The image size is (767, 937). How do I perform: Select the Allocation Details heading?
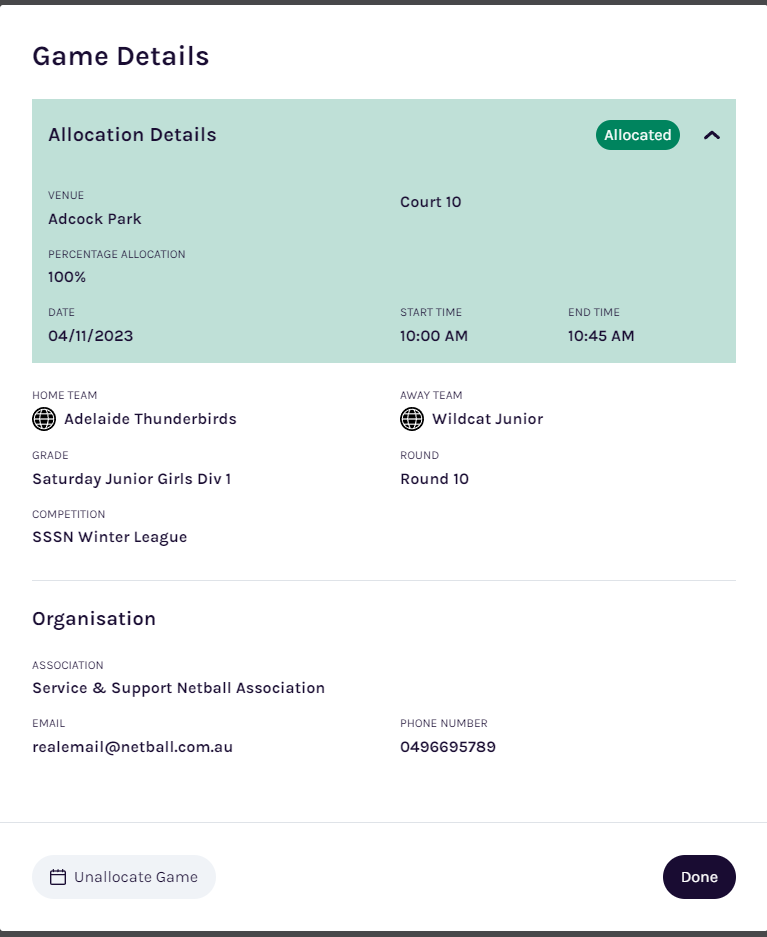[x=132, y=135]
